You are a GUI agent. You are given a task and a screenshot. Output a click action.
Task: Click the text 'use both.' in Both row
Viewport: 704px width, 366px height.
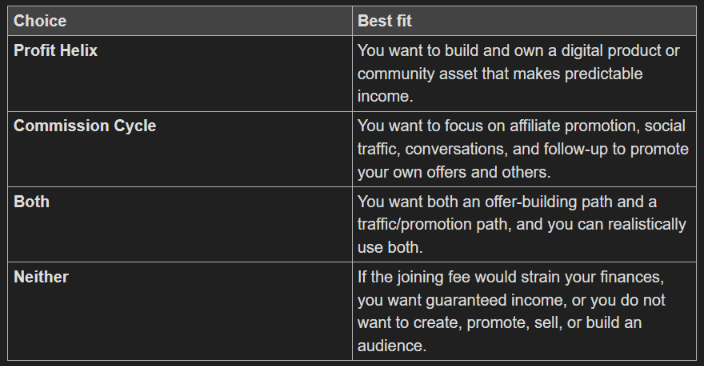(x=390, y=247)
